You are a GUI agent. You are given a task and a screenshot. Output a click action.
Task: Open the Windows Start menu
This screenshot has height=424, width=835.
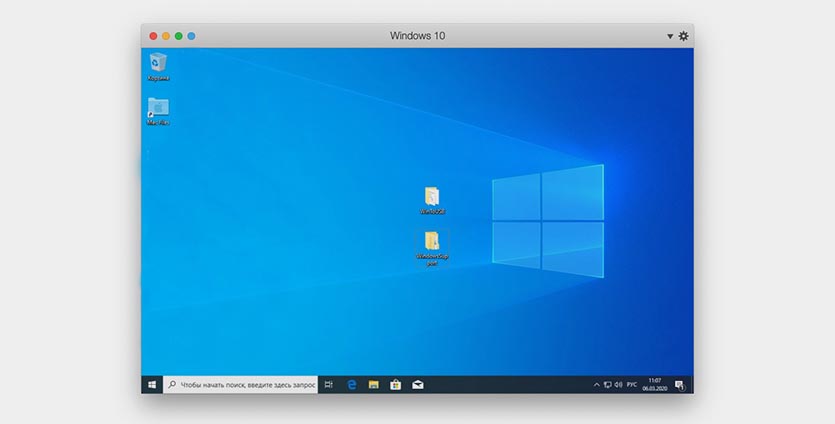pyautogui.click(x=152, y=385)
